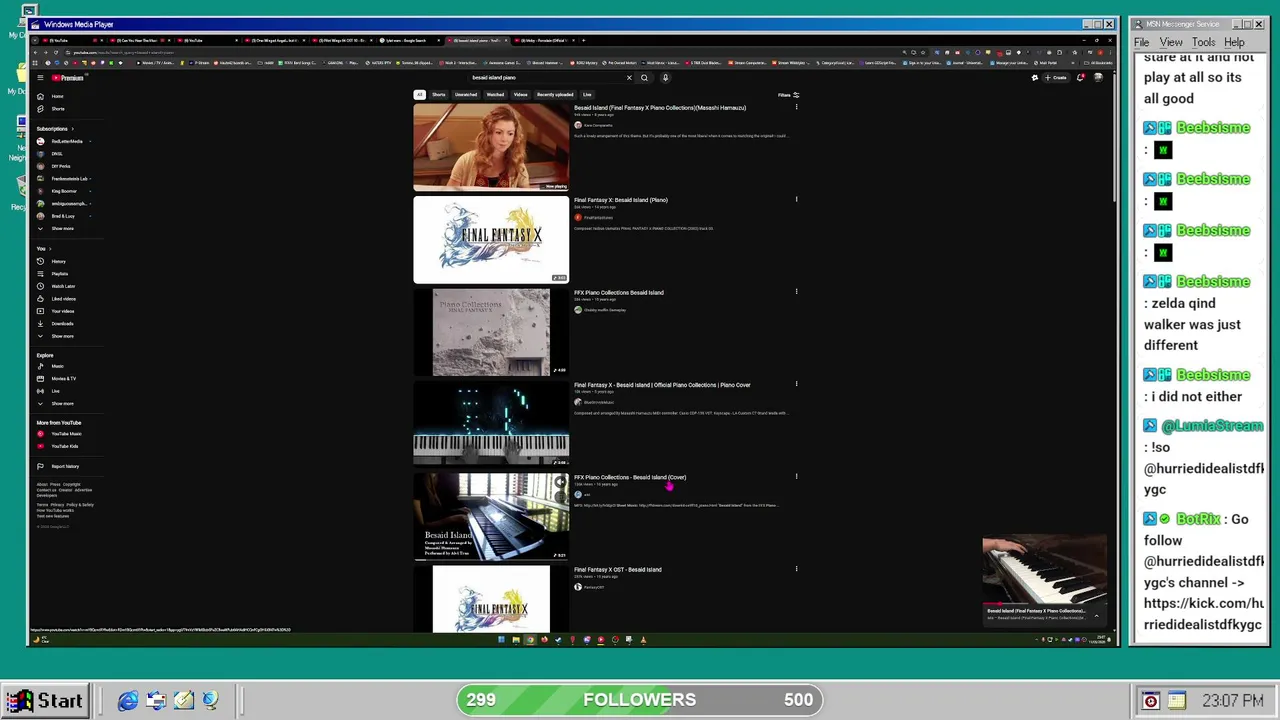Open Final Fantasy X OST - Besaid Island title
This screenshot has width=1280, height=720.
617,570
